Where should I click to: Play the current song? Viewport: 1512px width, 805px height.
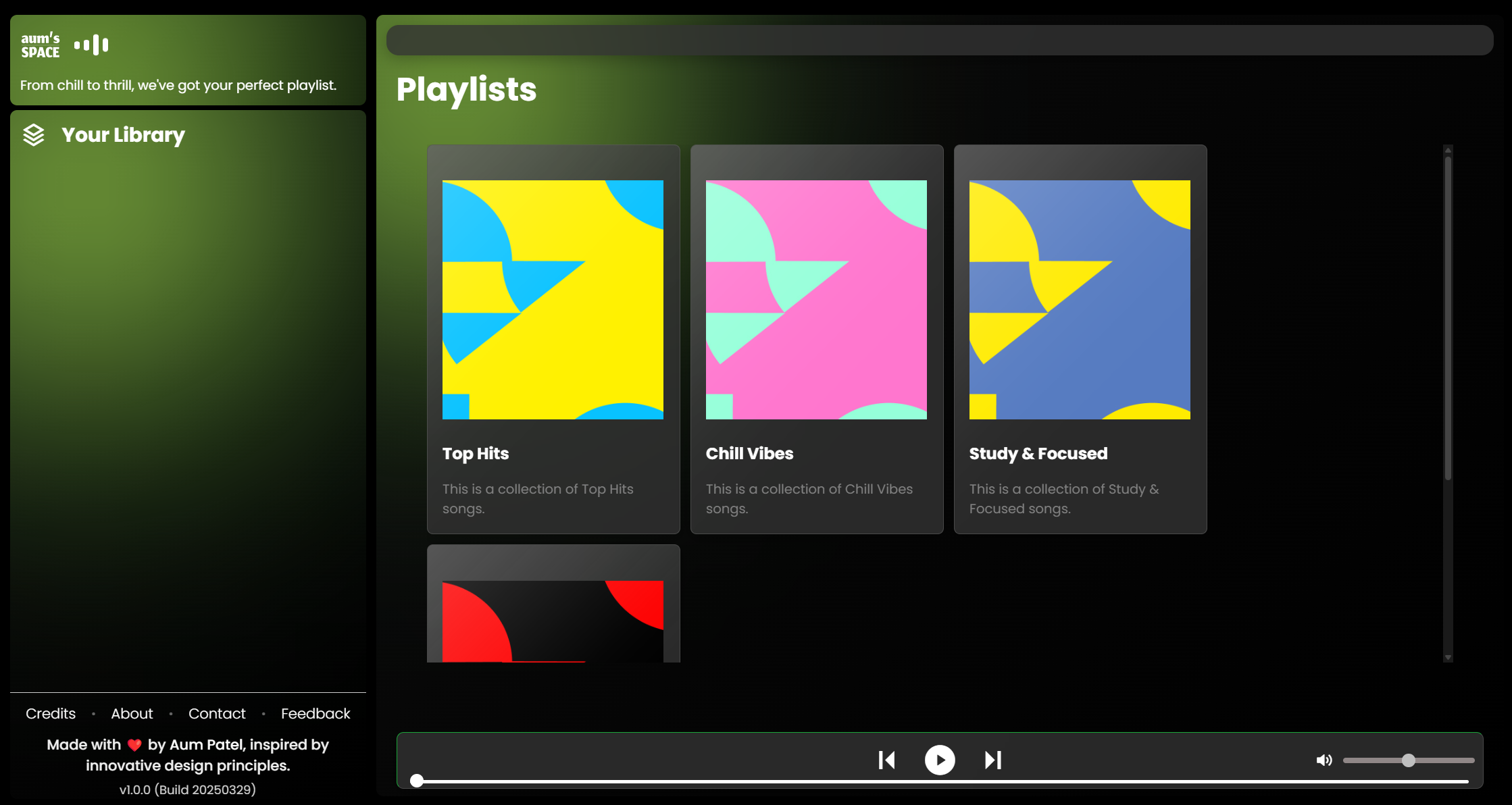point(940,760)
